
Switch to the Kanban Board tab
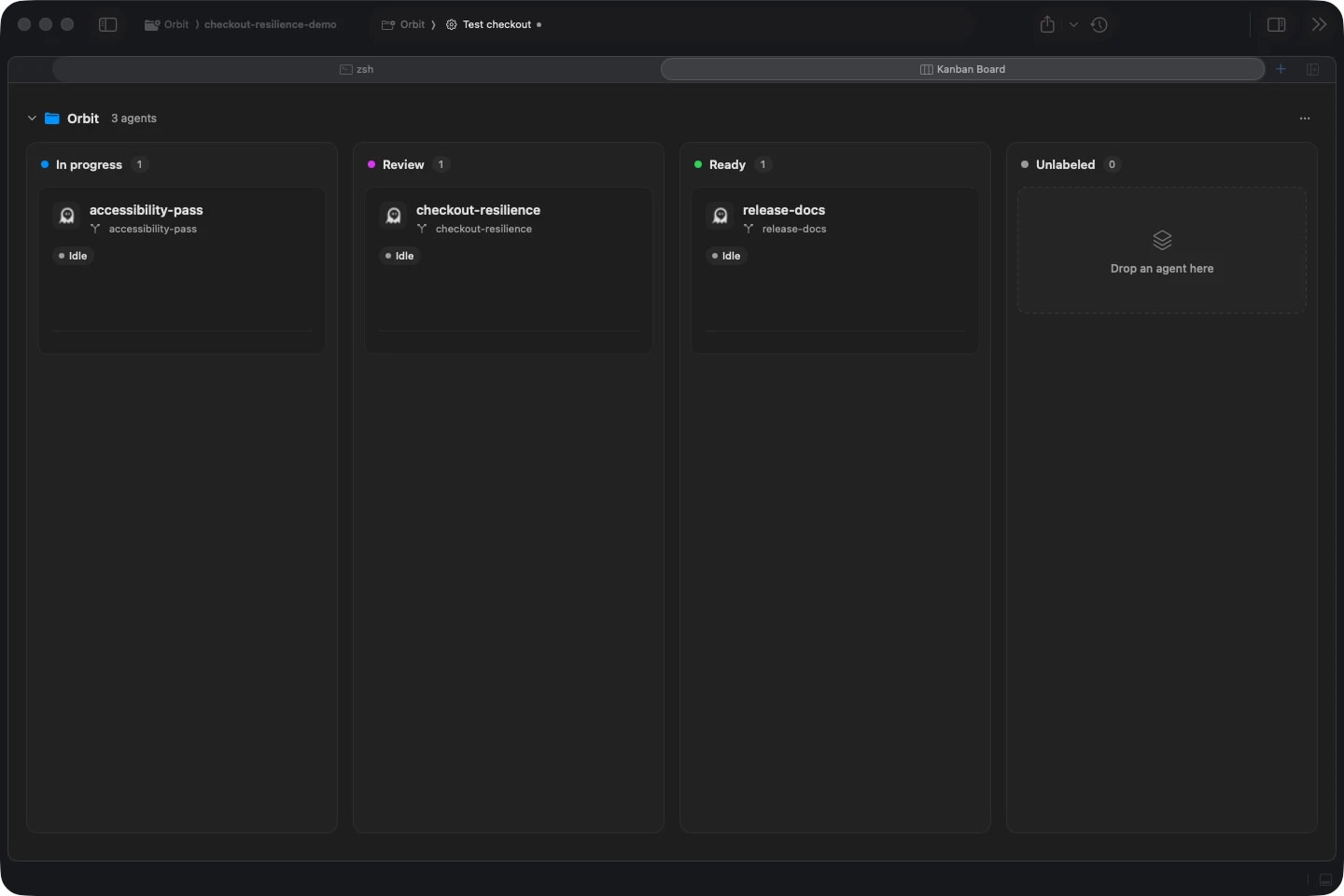click(x=962, y=69)
